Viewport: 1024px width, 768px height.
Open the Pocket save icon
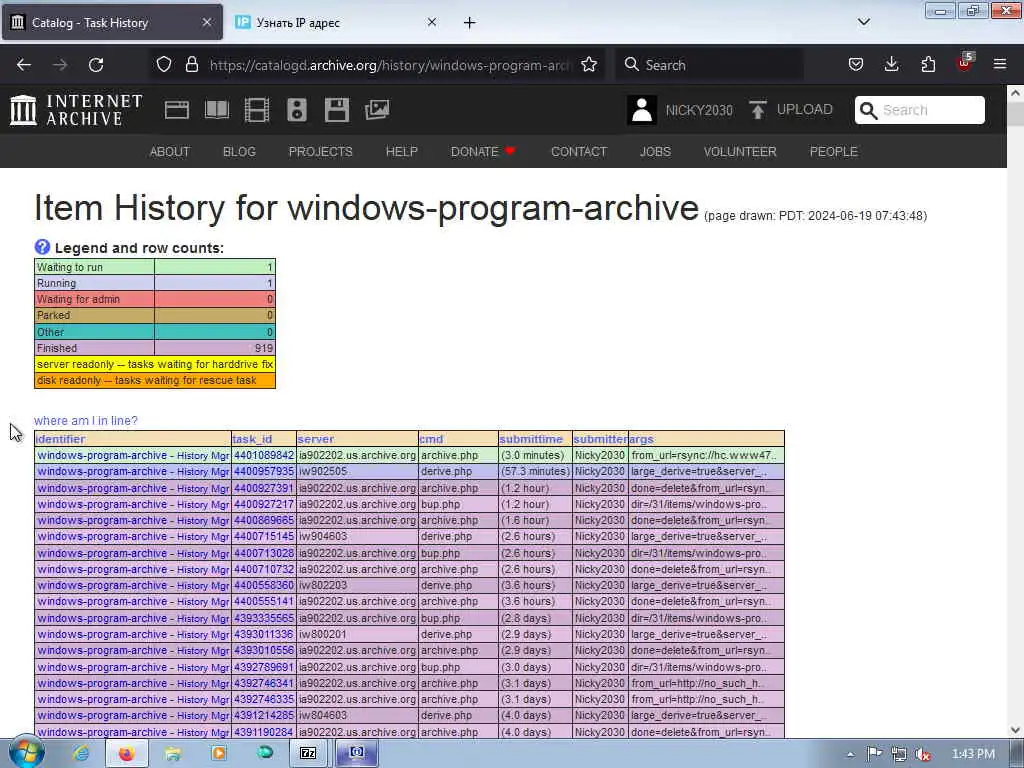(x=856, y=65)
